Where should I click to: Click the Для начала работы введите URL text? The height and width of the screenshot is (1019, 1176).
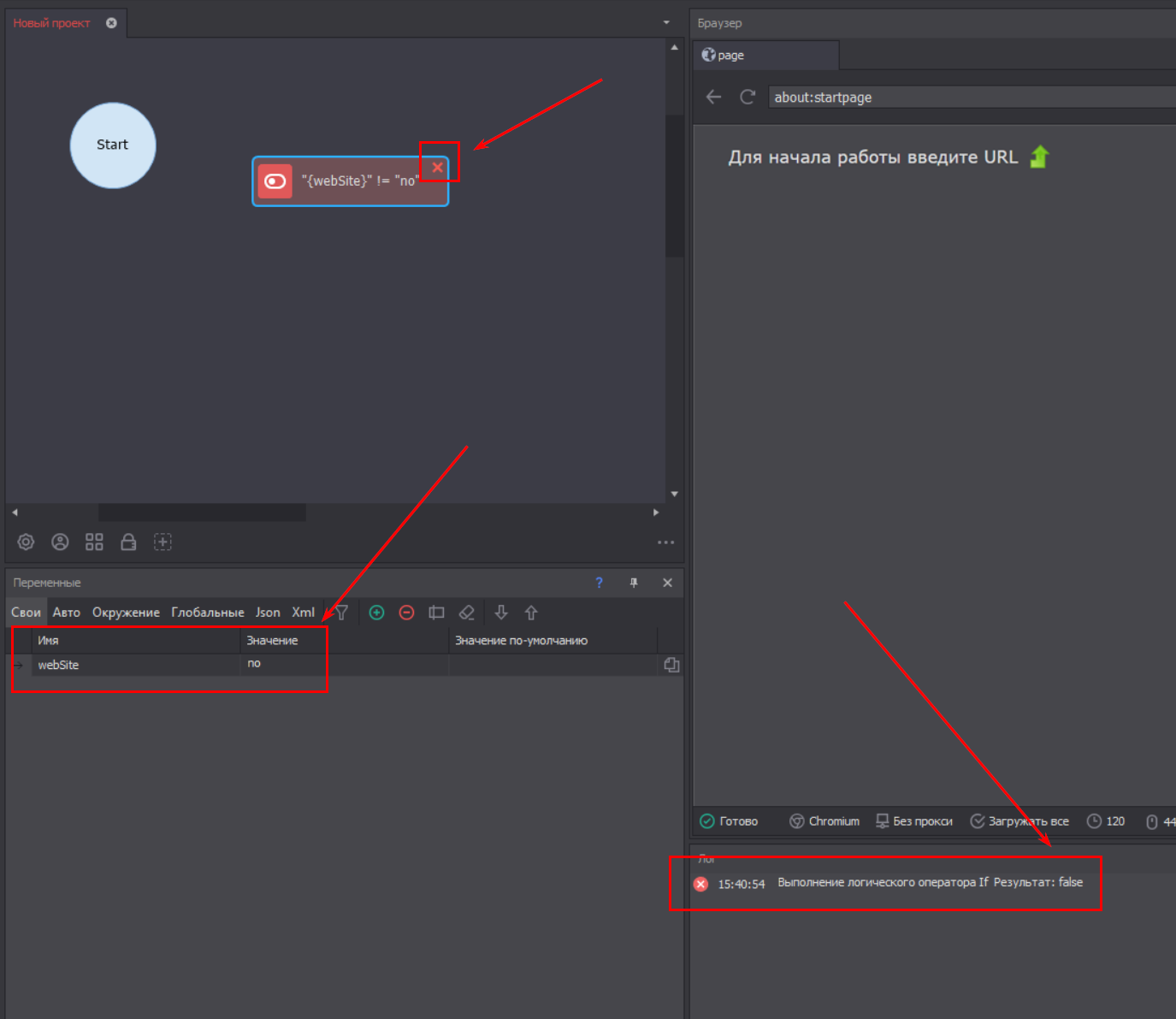(x=872, y=157)
